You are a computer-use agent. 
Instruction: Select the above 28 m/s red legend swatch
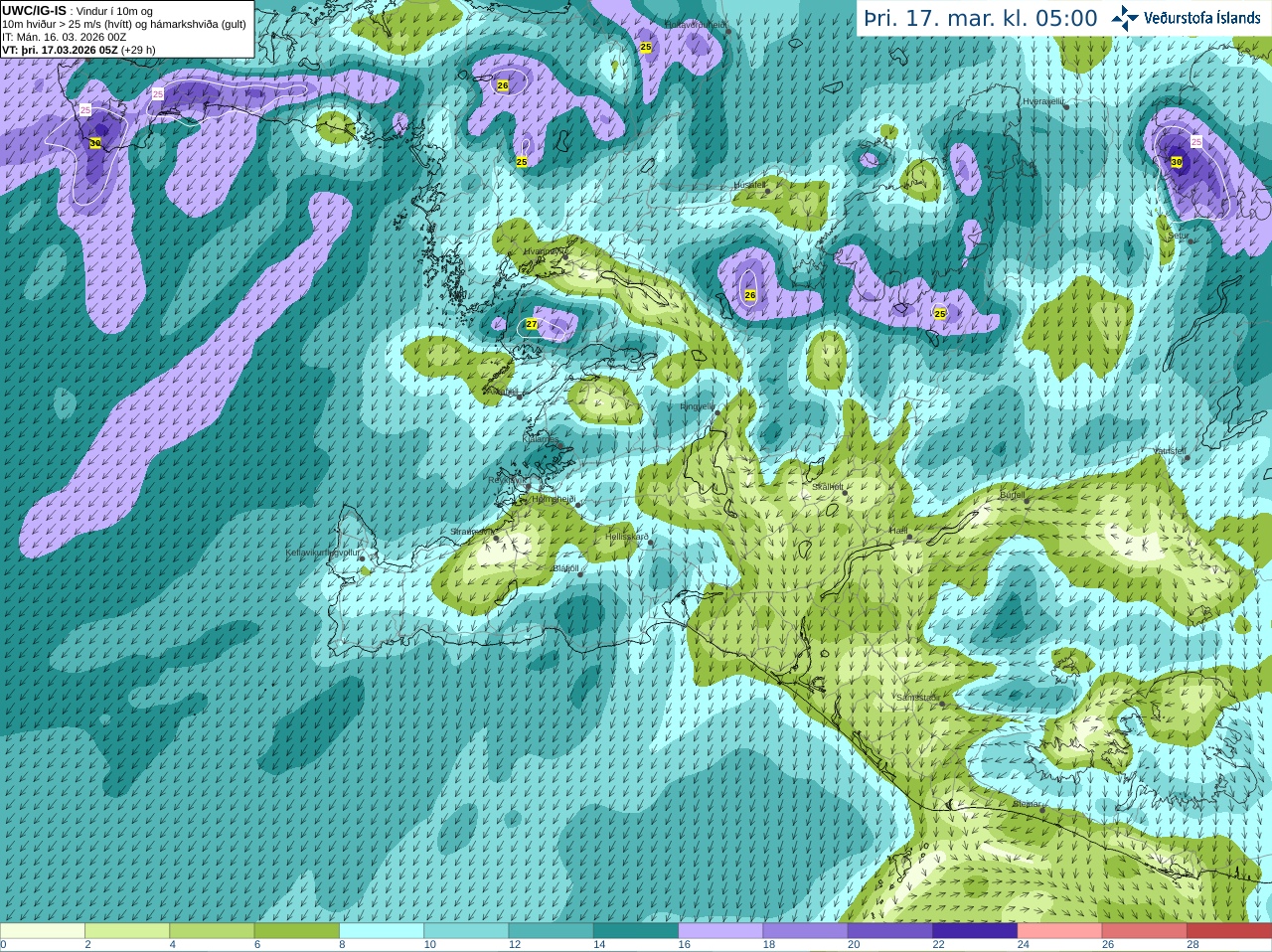tap(1229, 931)
